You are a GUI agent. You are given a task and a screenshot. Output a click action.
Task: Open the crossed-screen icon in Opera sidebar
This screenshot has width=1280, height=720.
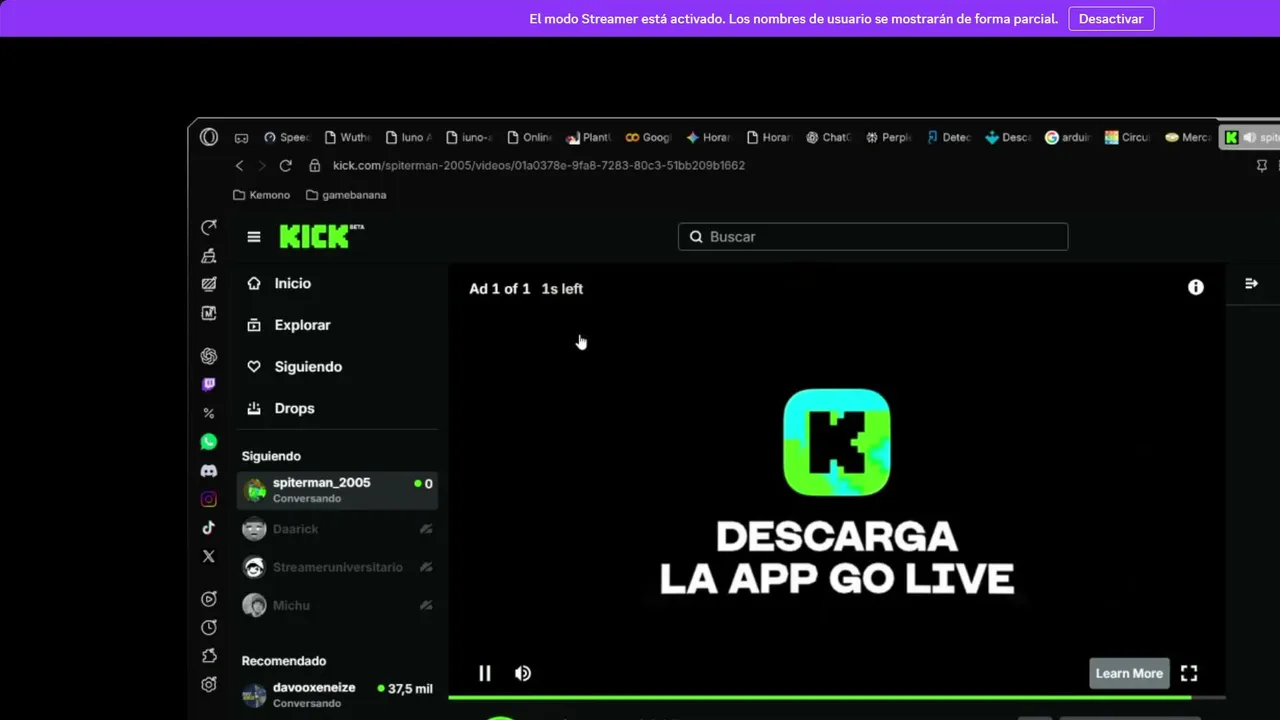[x=209, y=284]
